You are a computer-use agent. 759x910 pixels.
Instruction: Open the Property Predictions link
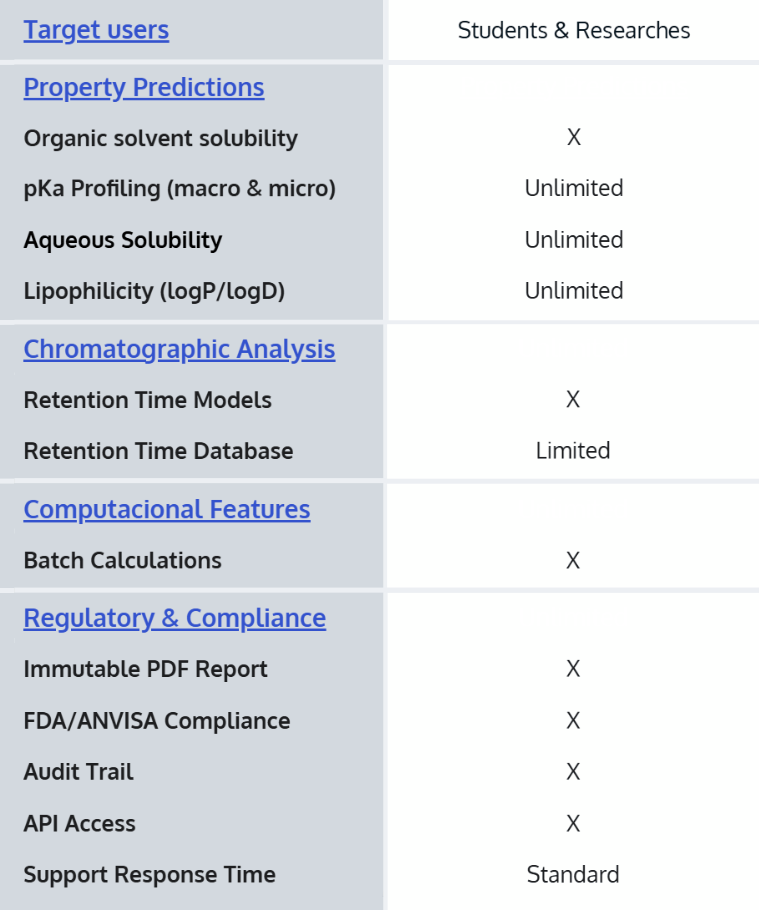(144, 87)
